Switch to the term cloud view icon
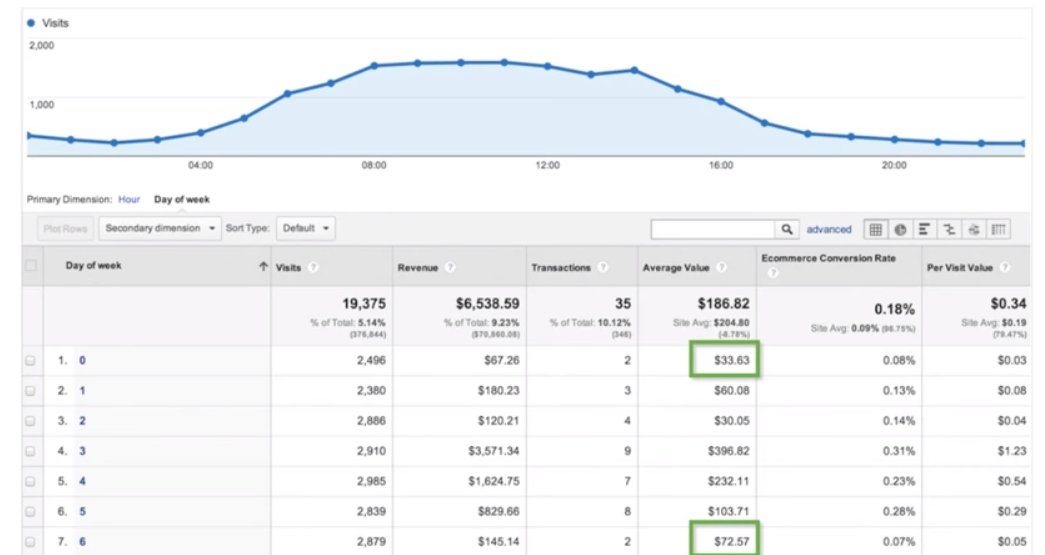 [x=974, y=229]
